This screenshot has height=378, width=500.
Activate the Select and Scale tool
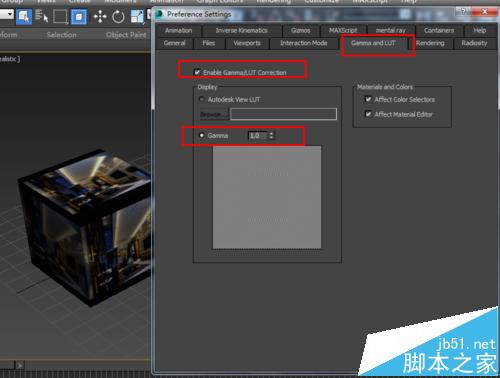pyautogui.click(x=137, y=16)
